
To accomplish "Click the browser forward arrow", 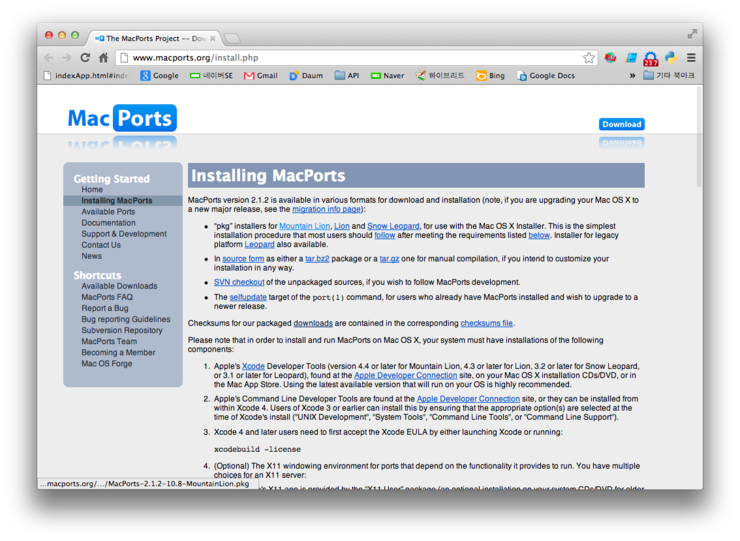I will pyautogui.click(x=67, y=58).
